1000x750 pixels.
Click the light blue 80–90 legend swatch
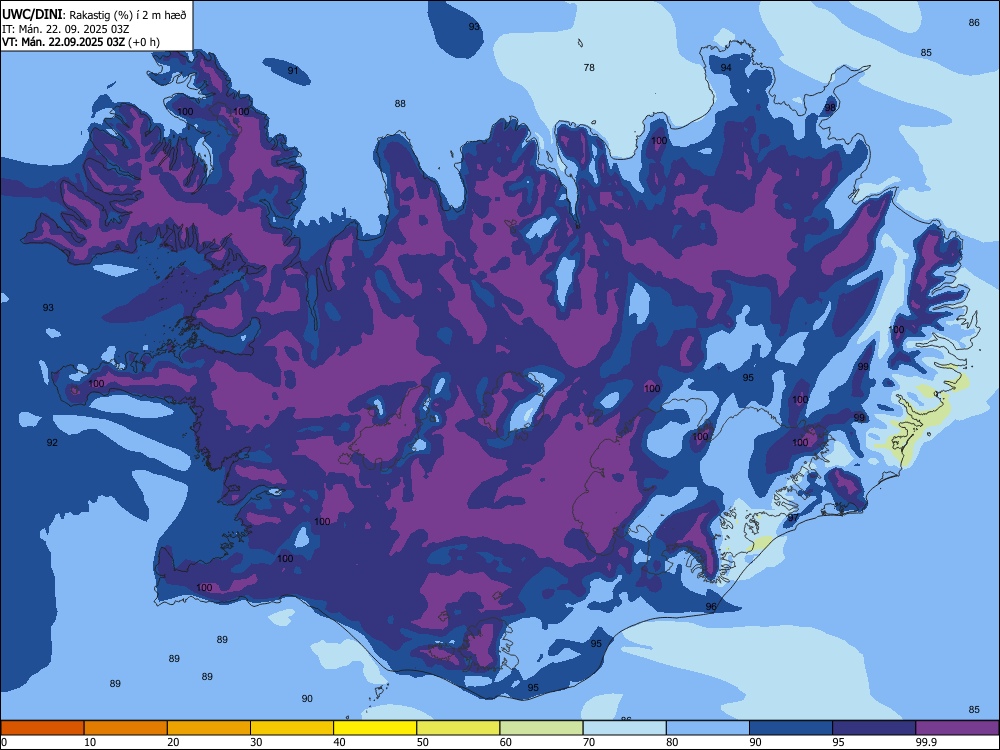tap(708, 728)
